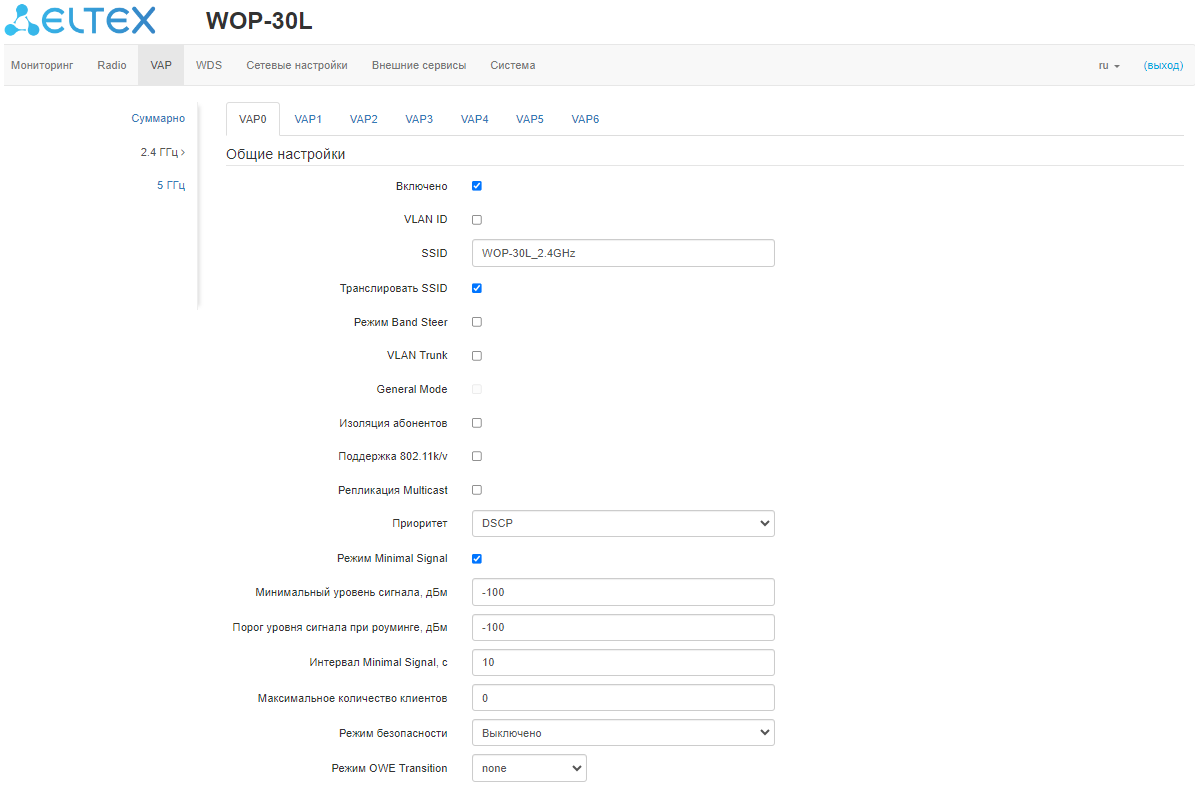Switch to the VAP2 tab
The height and width of the screenshot is (792, 1195).
point(364,119)
